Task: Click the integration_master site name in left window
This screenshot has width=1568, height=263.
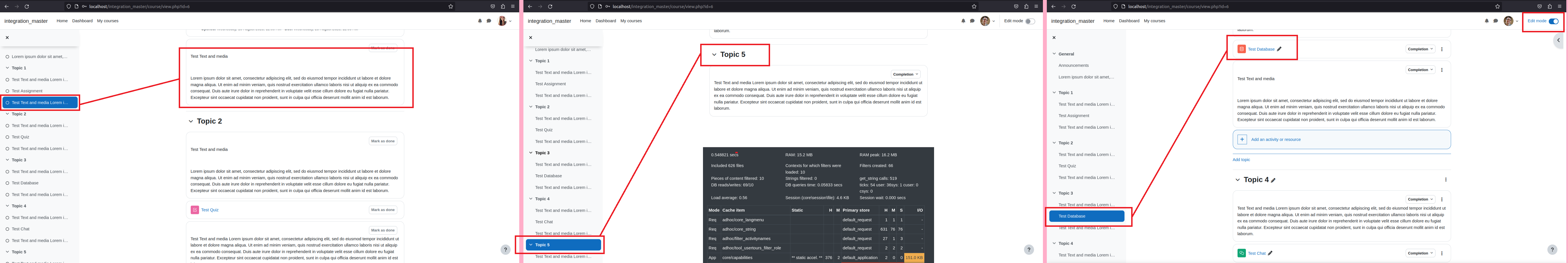Action: click(x=26, y=21)
